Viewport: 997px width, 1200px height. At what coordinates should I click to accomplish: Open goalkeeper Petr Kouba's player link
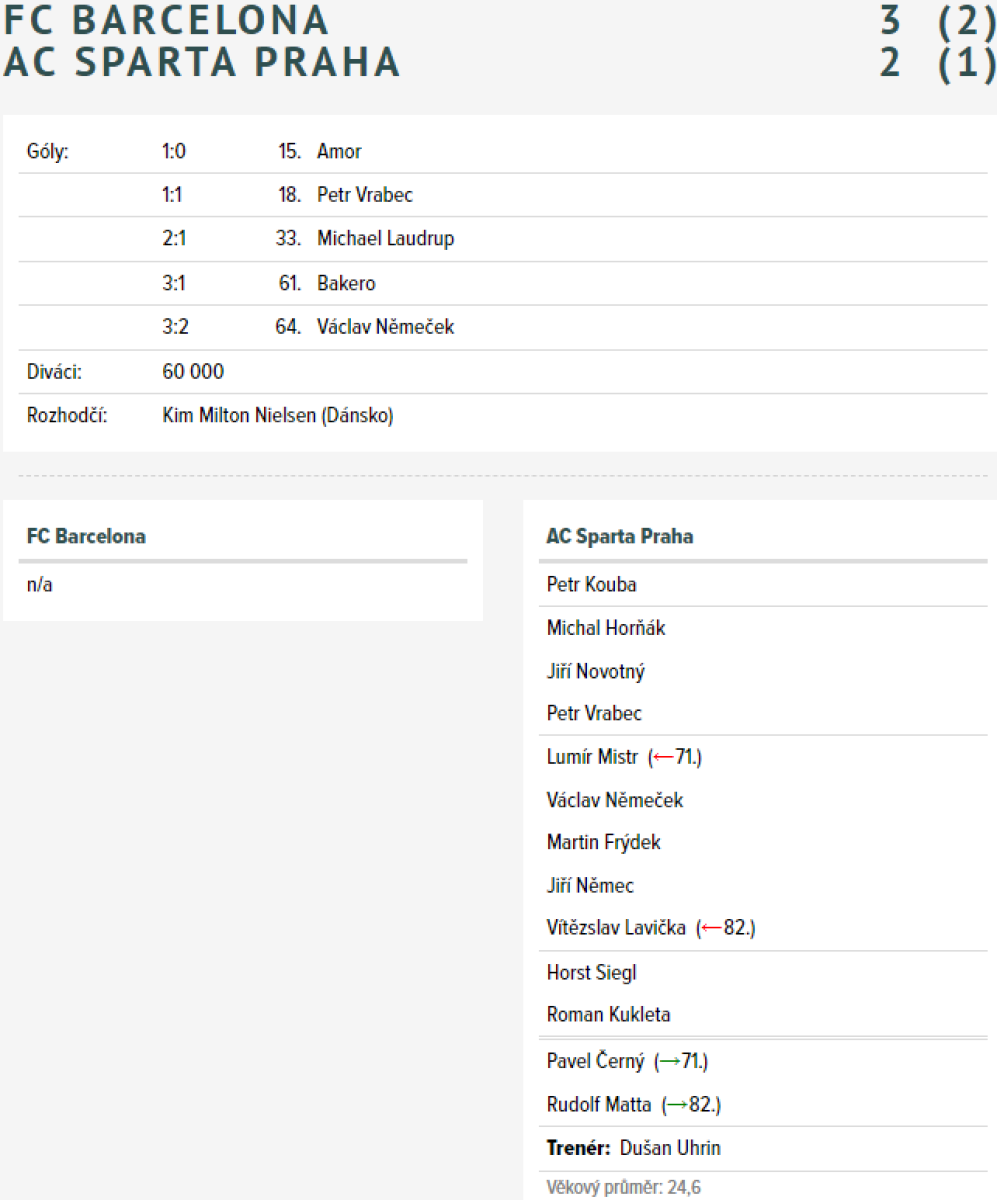click(591, 584)
